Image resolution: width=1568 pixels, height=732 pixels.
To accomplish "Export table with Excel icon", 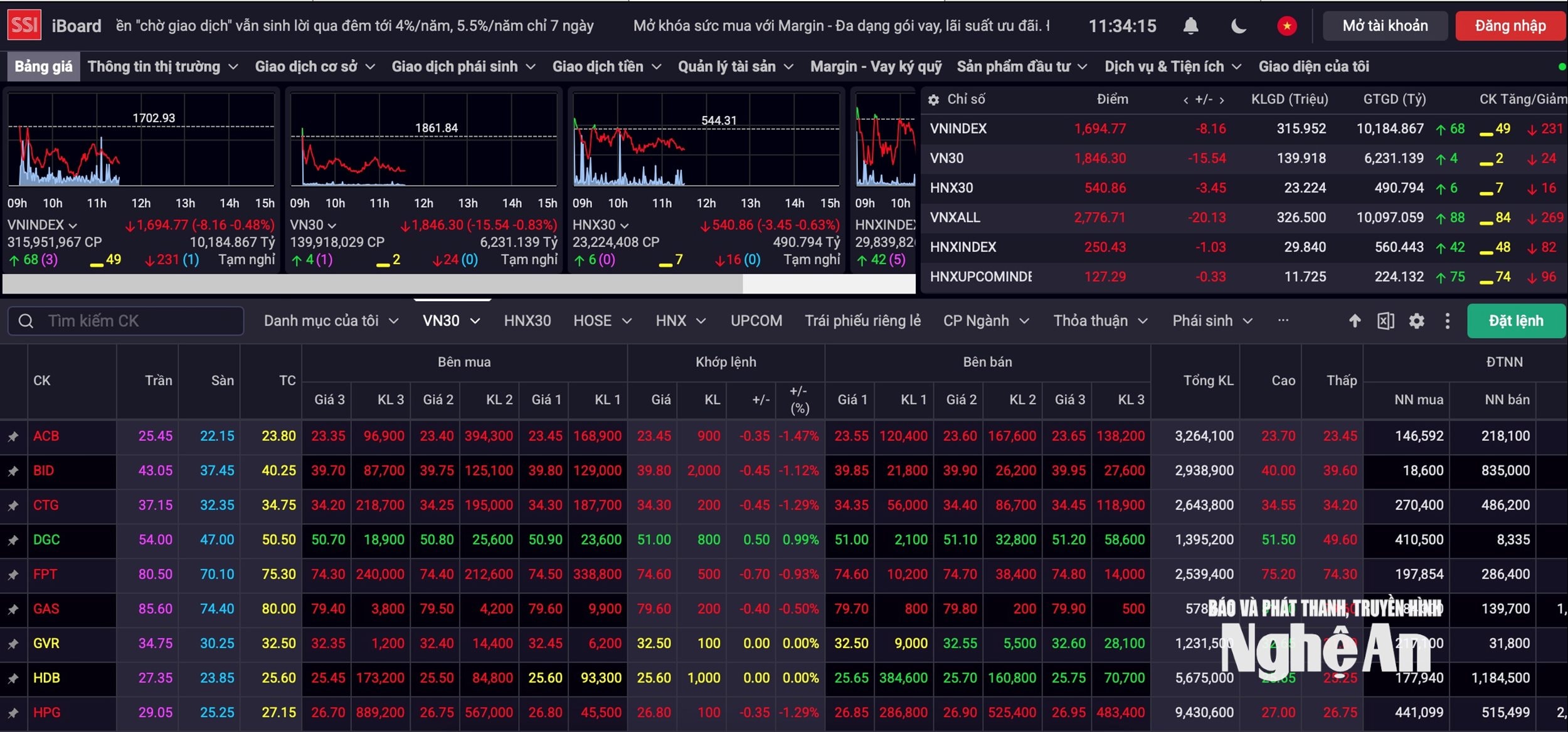I will click(x=1385, y=321).
